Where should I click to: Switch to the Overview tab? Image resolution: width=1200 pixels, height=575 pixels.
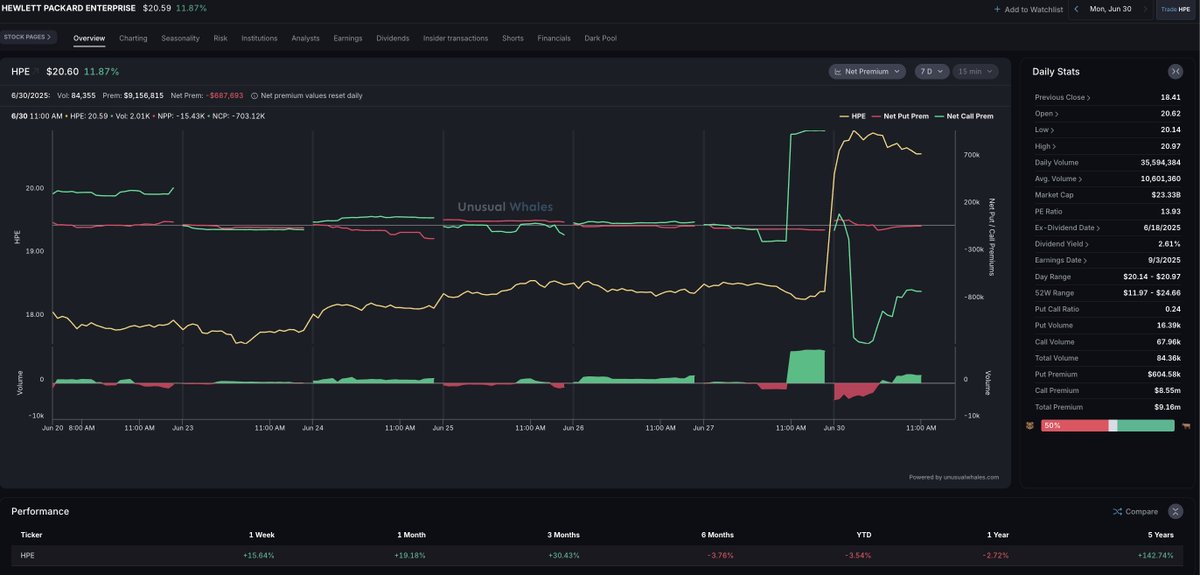tap(89, 38)
